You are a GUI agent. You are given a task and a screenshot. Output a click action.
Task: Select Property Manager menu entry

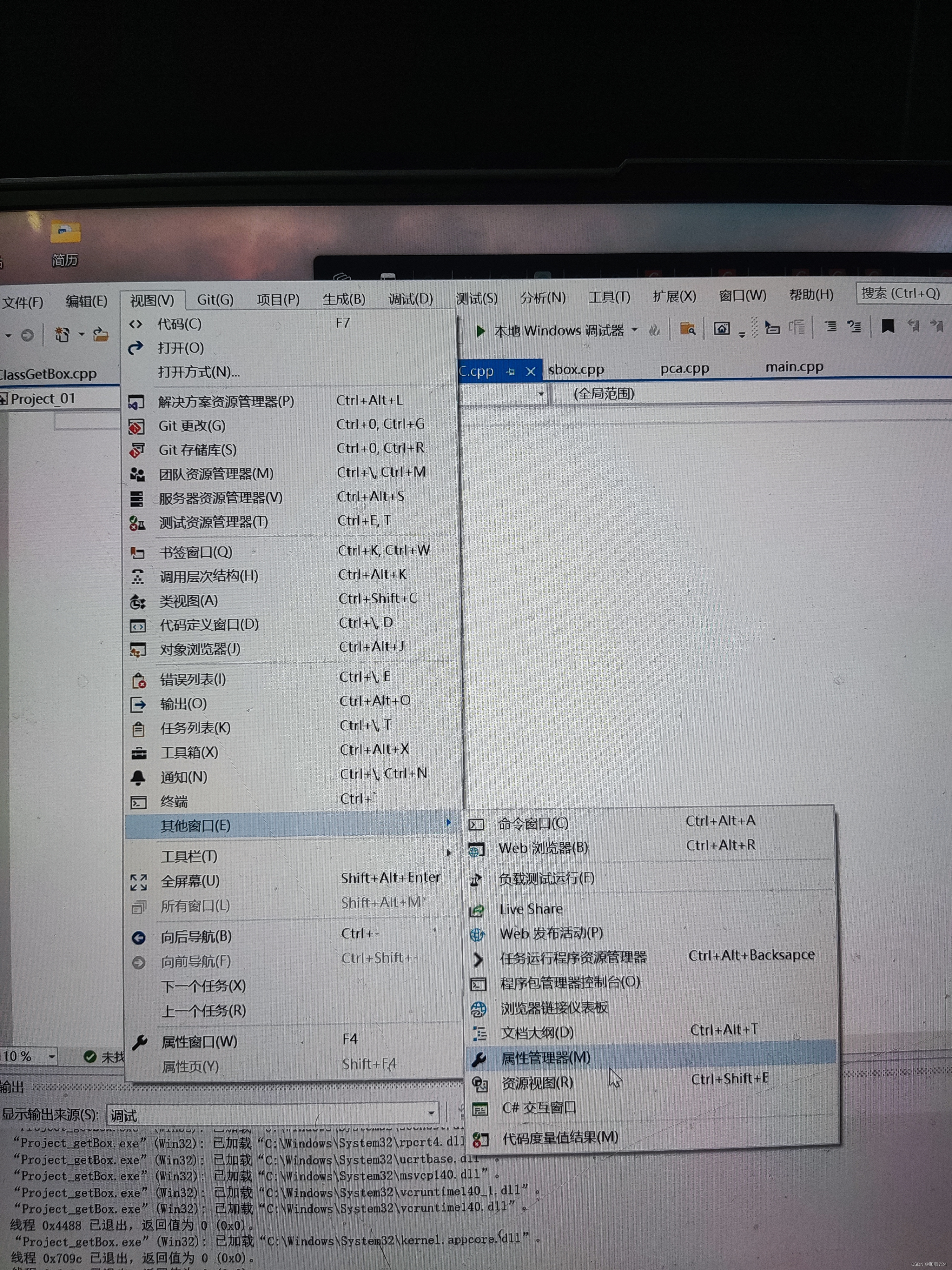[x=545, y=1058]
